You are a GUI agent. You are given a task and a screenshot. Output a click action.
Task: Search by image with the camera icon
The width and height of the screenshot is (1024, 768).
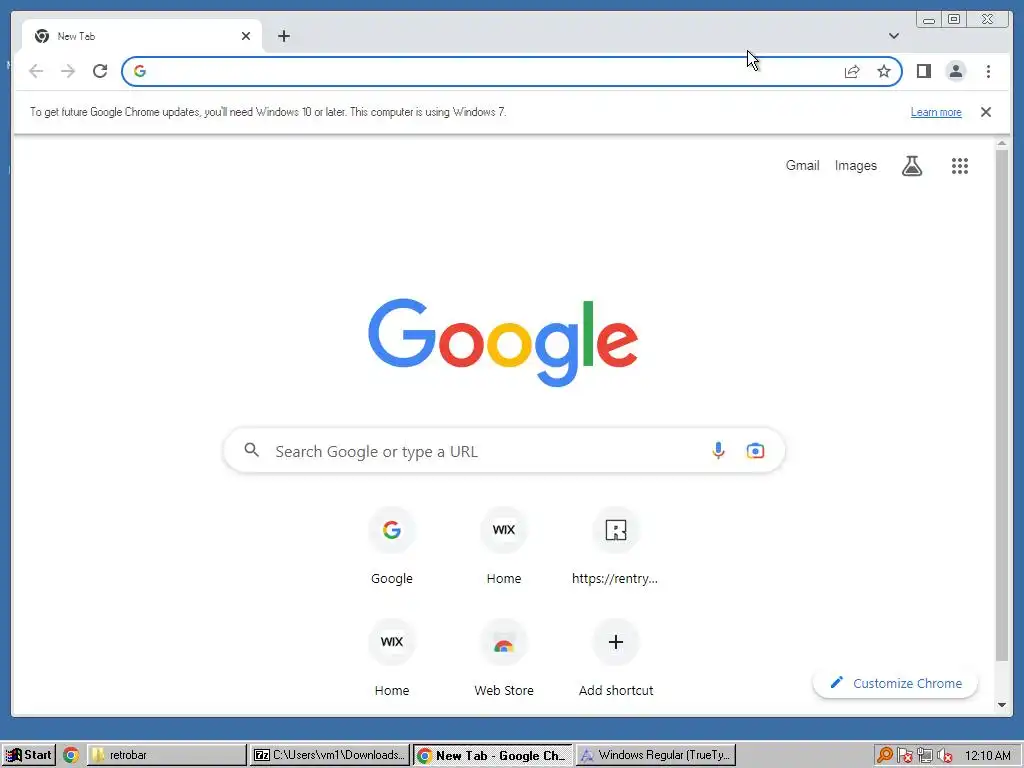click(x=755, y=451)
